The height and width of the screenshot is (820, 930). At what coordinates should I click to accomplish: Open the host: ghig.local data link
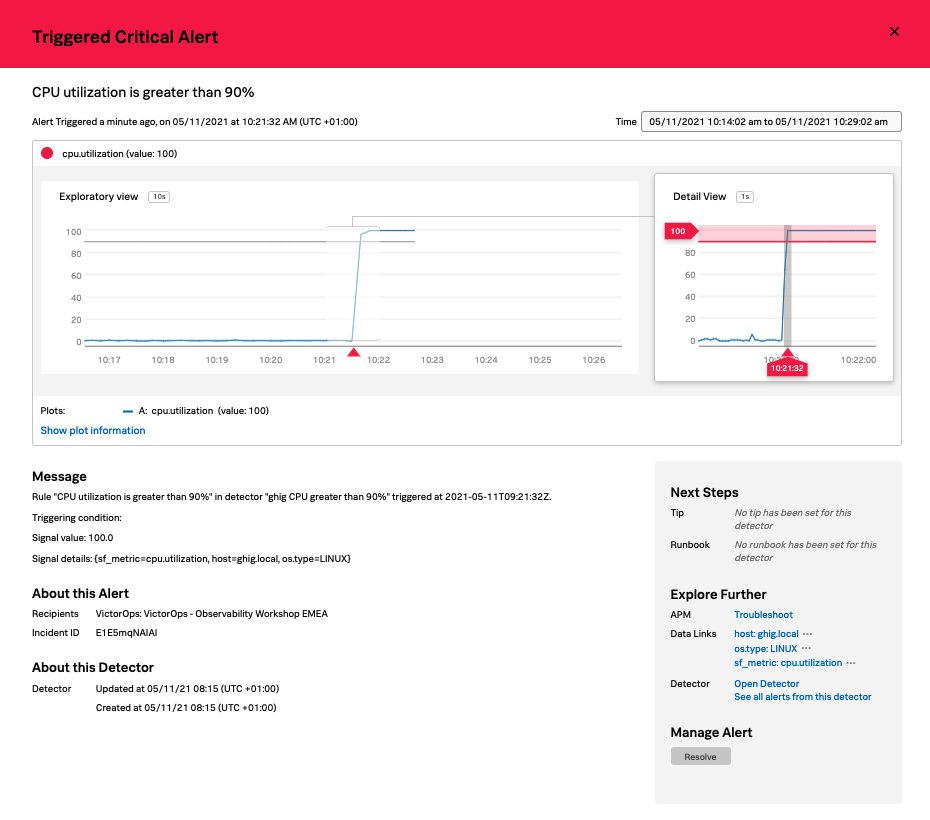(x=765, y=635)
